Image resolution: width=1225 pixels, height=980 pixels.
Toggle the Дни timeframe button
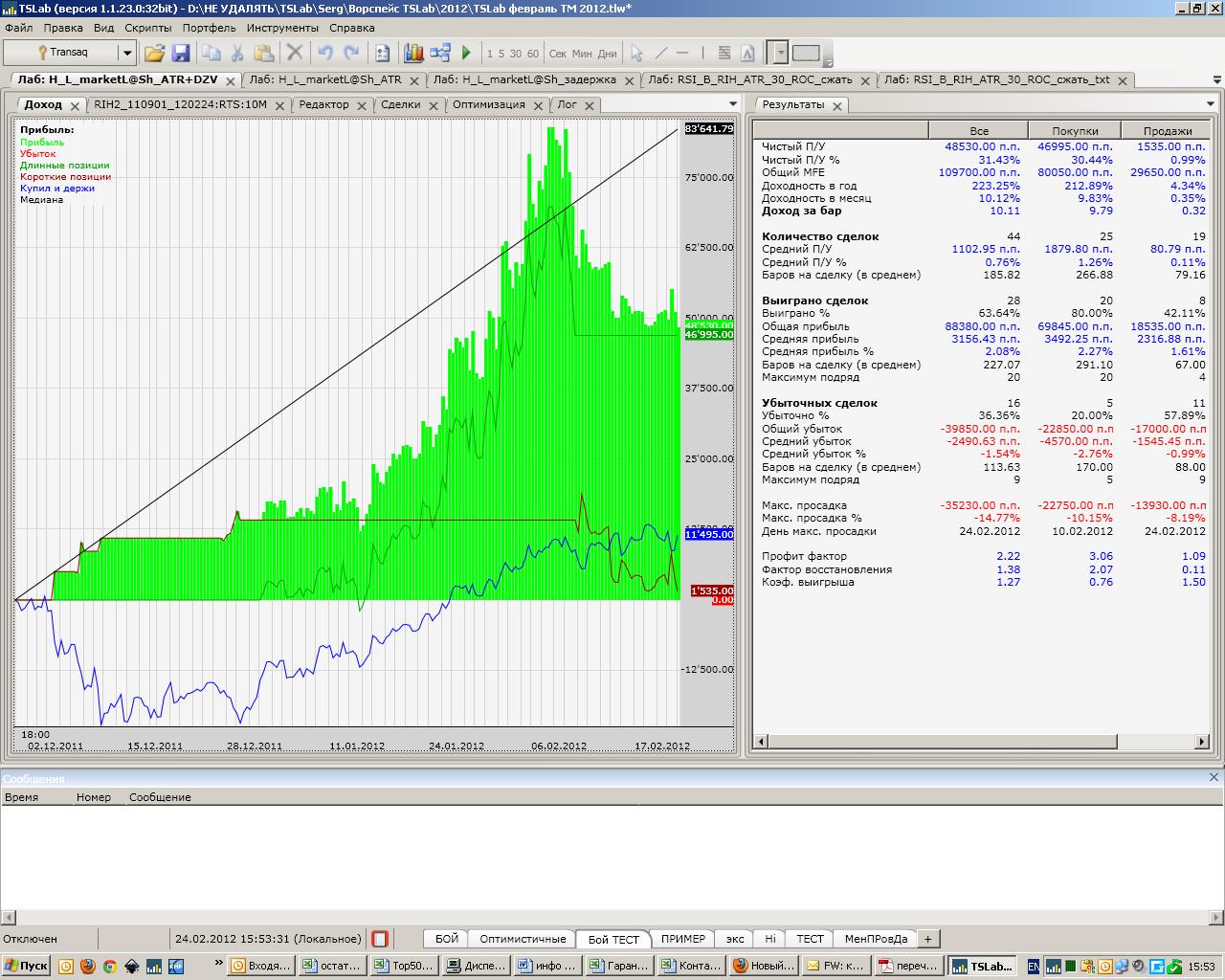click(608, 54)
